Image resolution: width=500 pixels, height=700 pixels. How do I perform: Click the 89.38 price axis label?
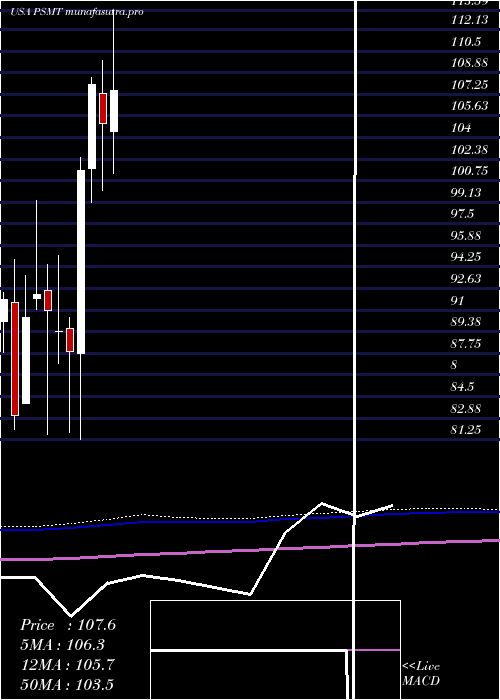(x=466, y=321)
